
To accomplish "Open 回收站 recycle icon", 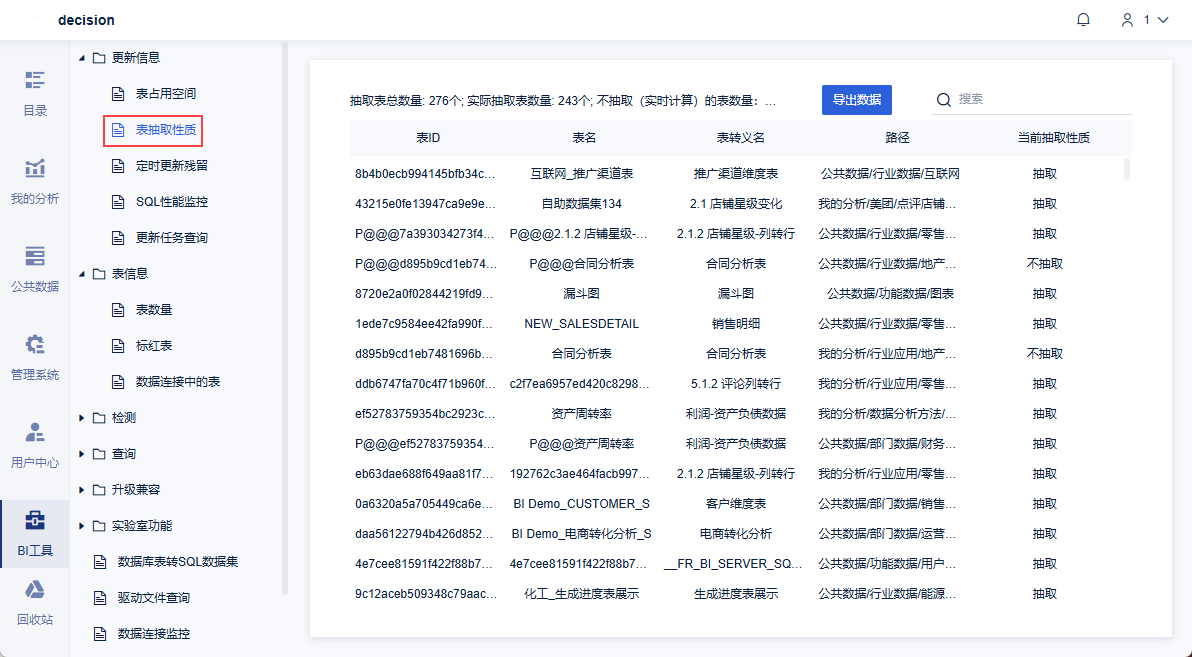I will pyautogui.click(x=35, y=589).
